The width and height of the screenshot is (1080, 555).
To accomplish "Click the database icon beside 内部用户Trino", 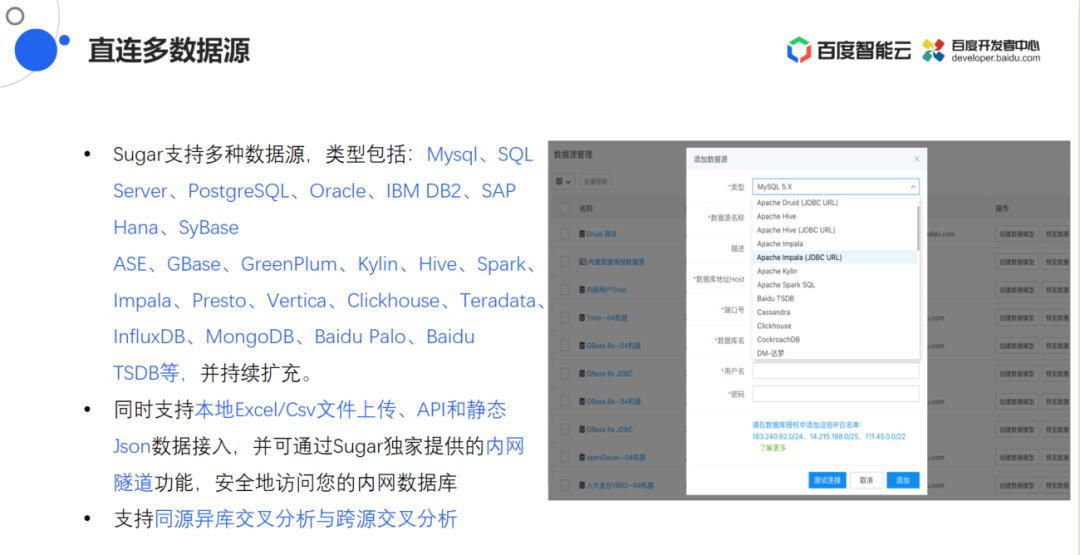I will (x=582, y=290).
